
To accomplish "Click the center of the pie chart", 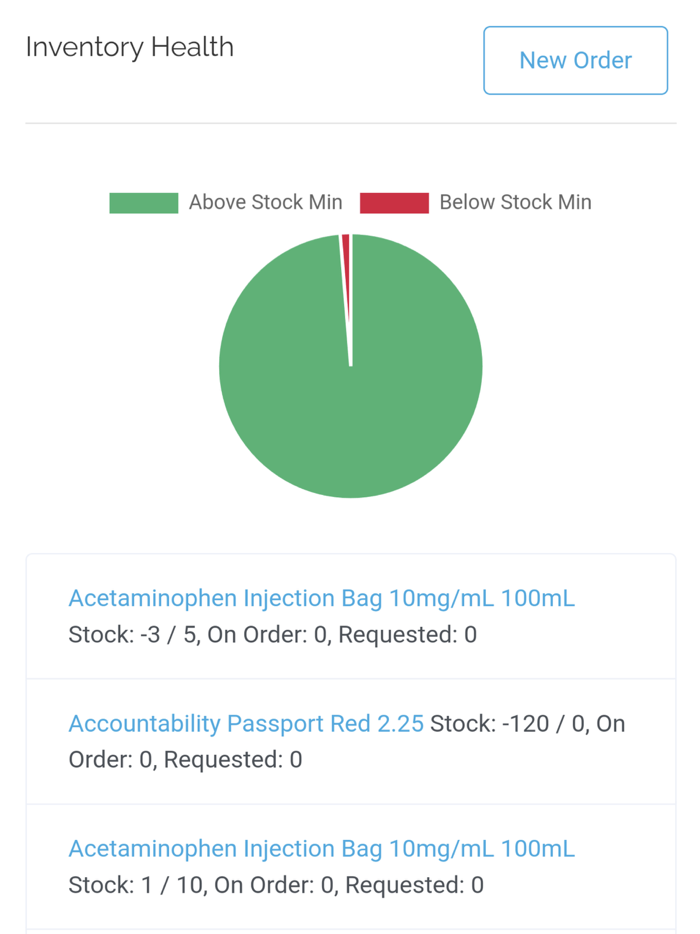I will coord(350,366).
